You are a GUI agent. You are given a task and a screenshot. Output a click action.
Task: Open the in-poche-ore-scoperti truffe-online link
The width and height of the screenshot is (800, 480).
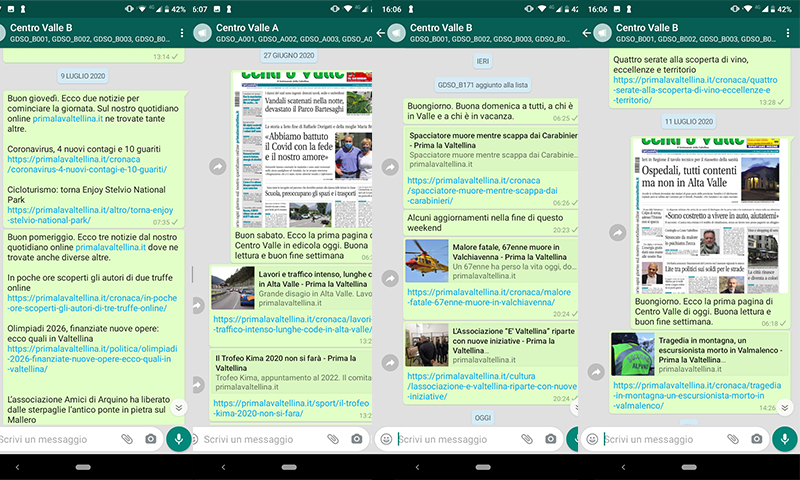92,303
